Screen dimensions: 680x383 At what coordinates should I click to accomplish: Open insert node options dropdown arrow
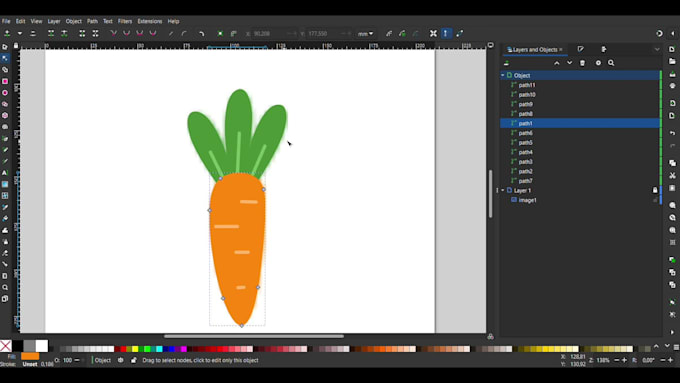[20, 33]
